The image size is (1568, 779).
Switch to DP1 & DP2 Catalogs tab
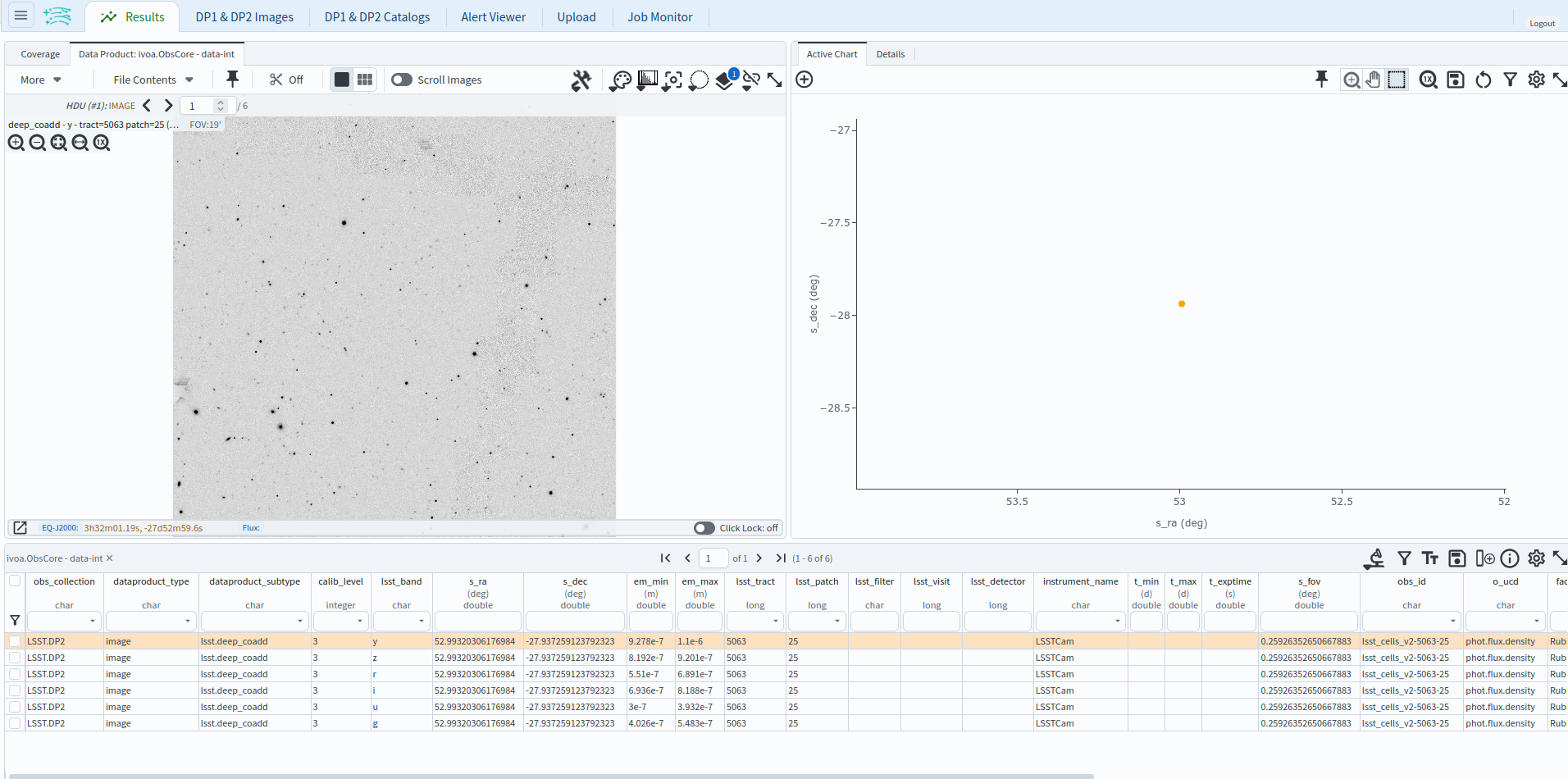pos(377,16)
